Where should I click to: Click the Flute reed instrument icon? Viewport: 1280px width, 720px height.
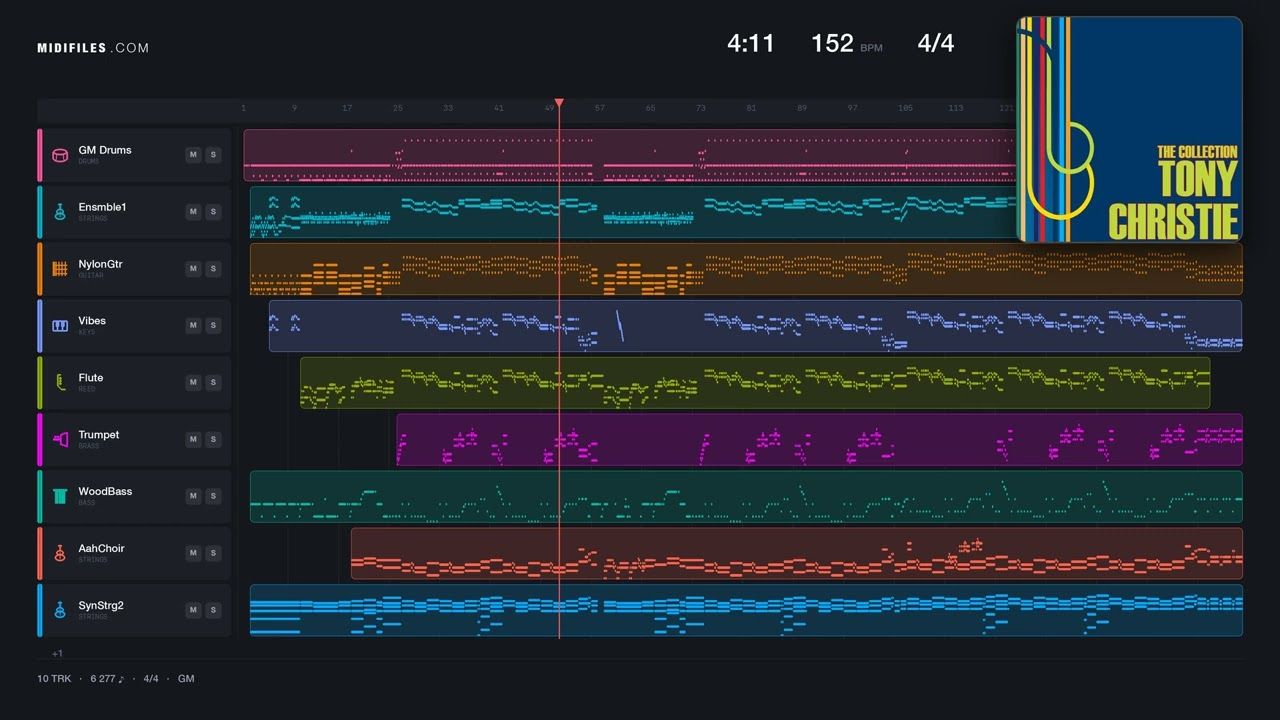[x=60, y=383]
